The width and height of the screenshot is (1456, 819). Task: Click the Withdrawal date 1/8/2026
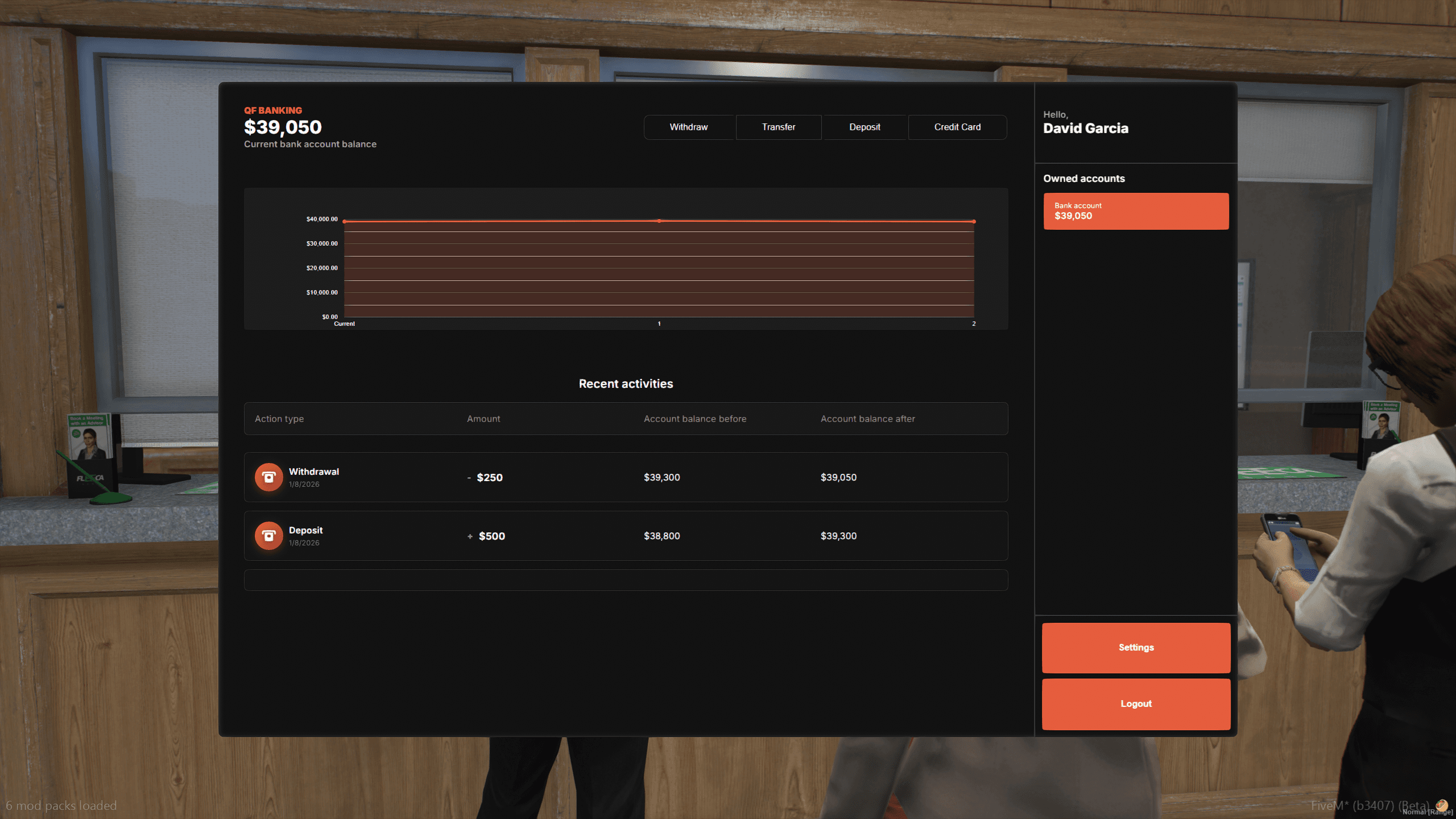[x=304, y=485]
